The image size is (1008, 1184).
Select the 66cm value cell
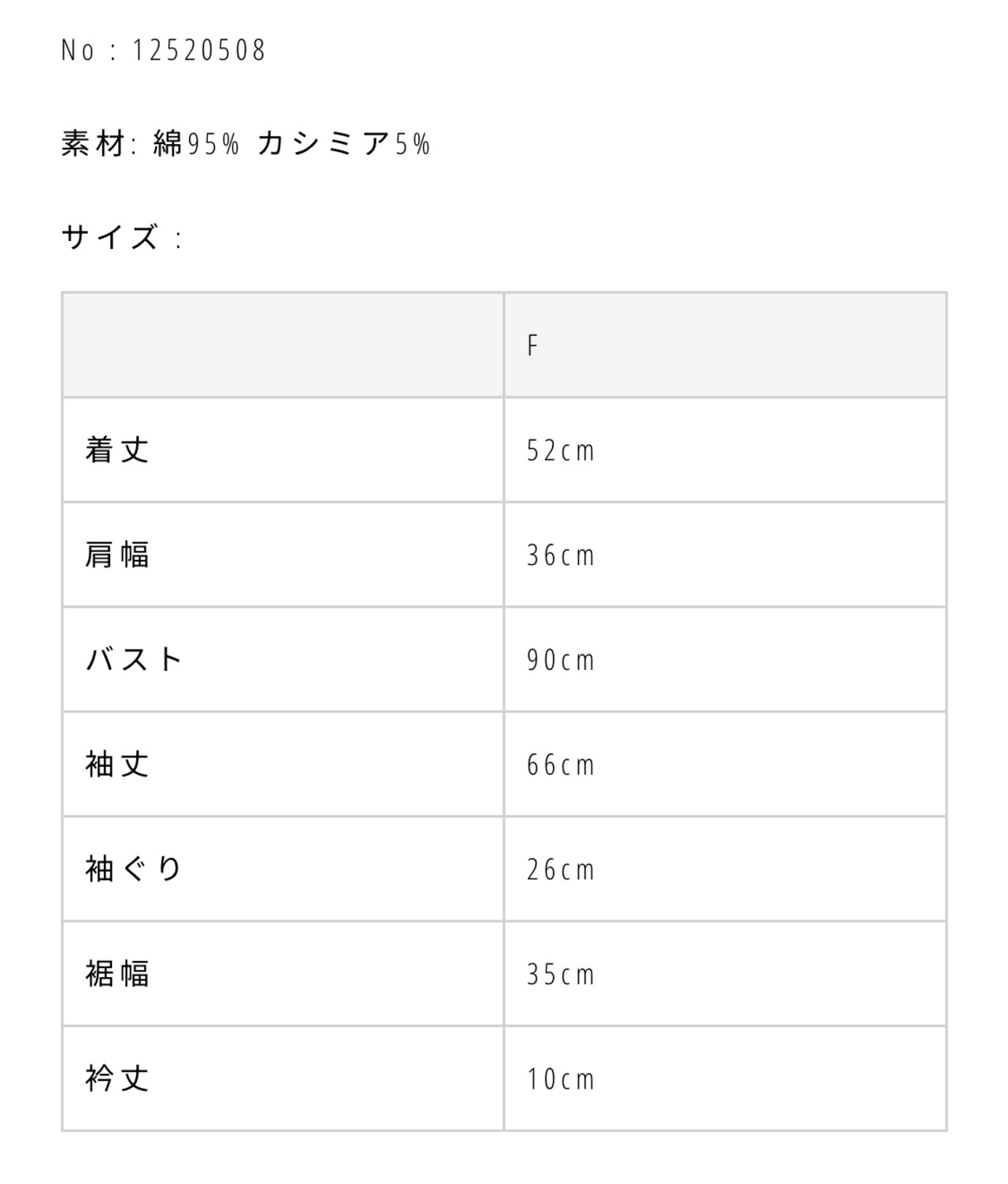(x=560, y=765)
